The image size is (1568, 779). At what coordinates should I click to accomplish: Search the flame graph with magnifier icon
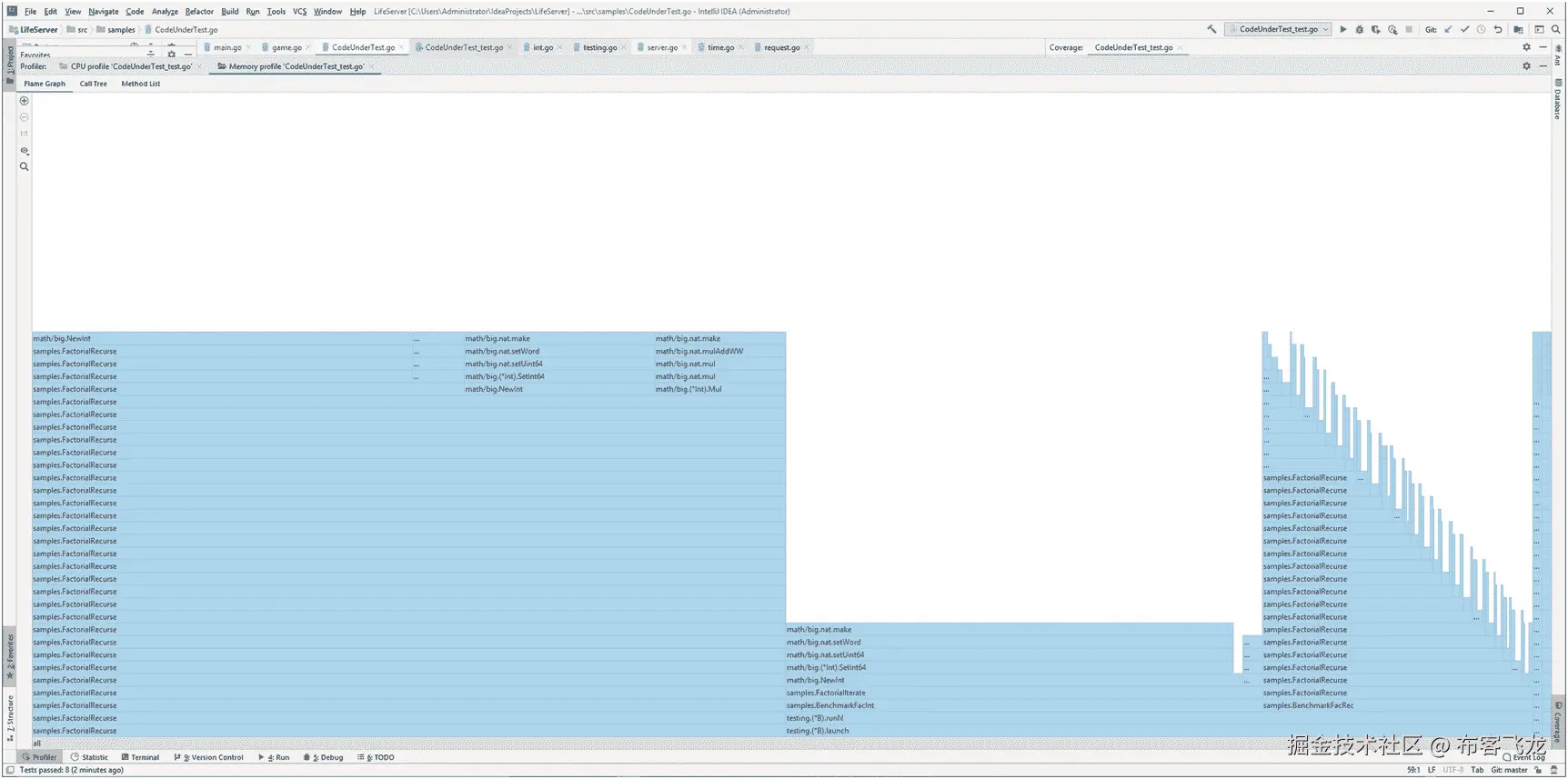(x=25, y=167)
